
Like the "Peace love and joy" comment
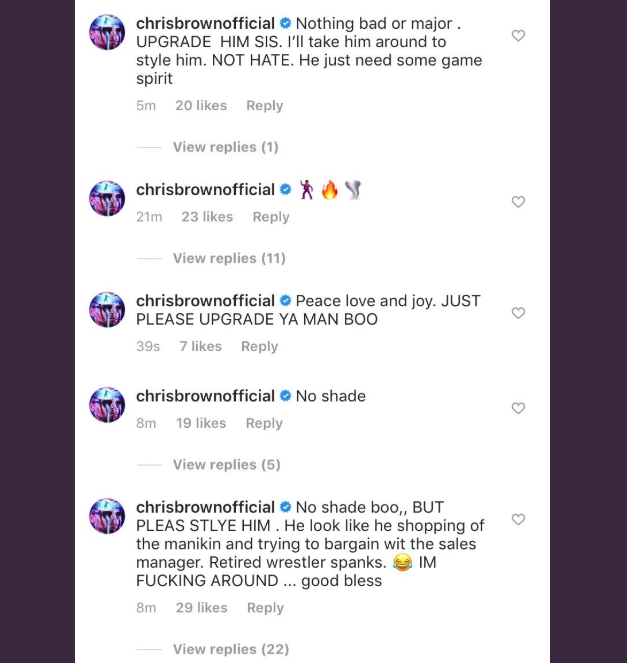click(518, 313)
